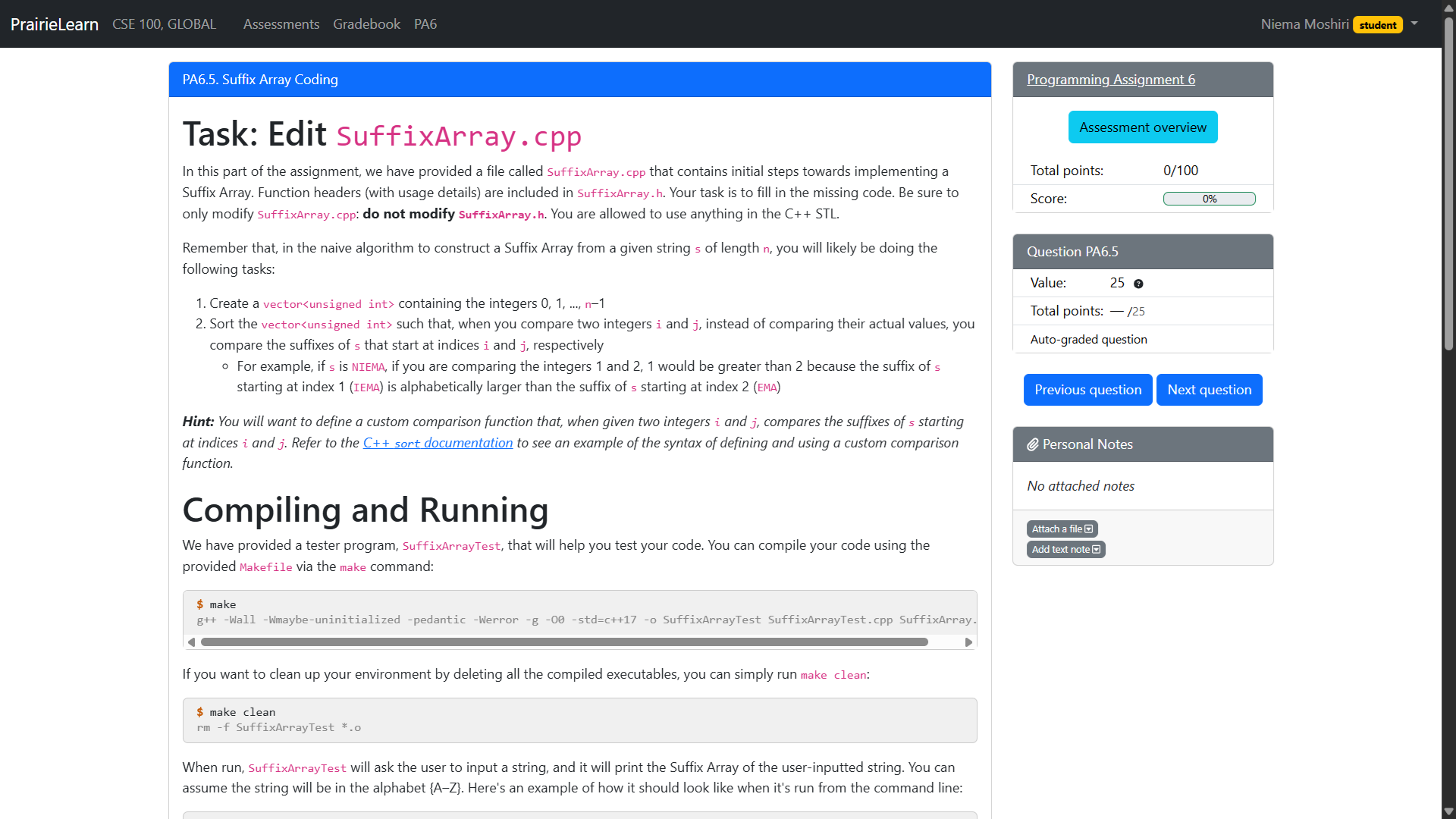Click the PrairieLearn home logo
Viewport: 1456px width, 819px height.
(x=55, y=24)
